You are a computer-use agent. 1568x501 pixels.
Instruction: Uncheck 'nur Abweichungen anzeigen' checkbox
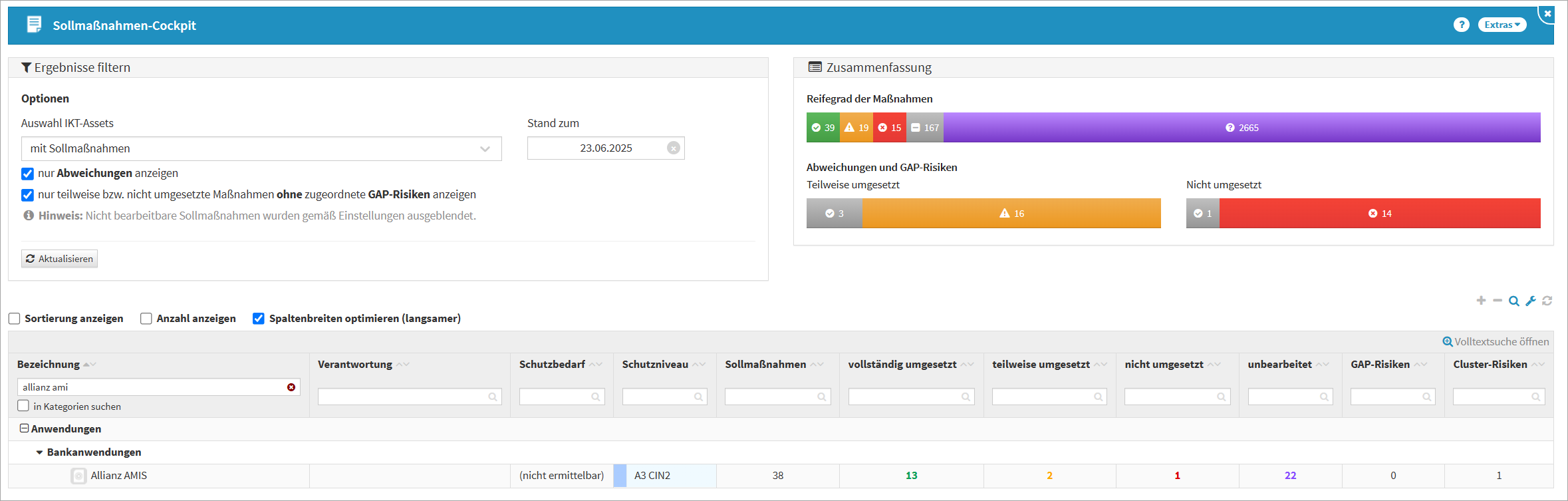[27, 174]
